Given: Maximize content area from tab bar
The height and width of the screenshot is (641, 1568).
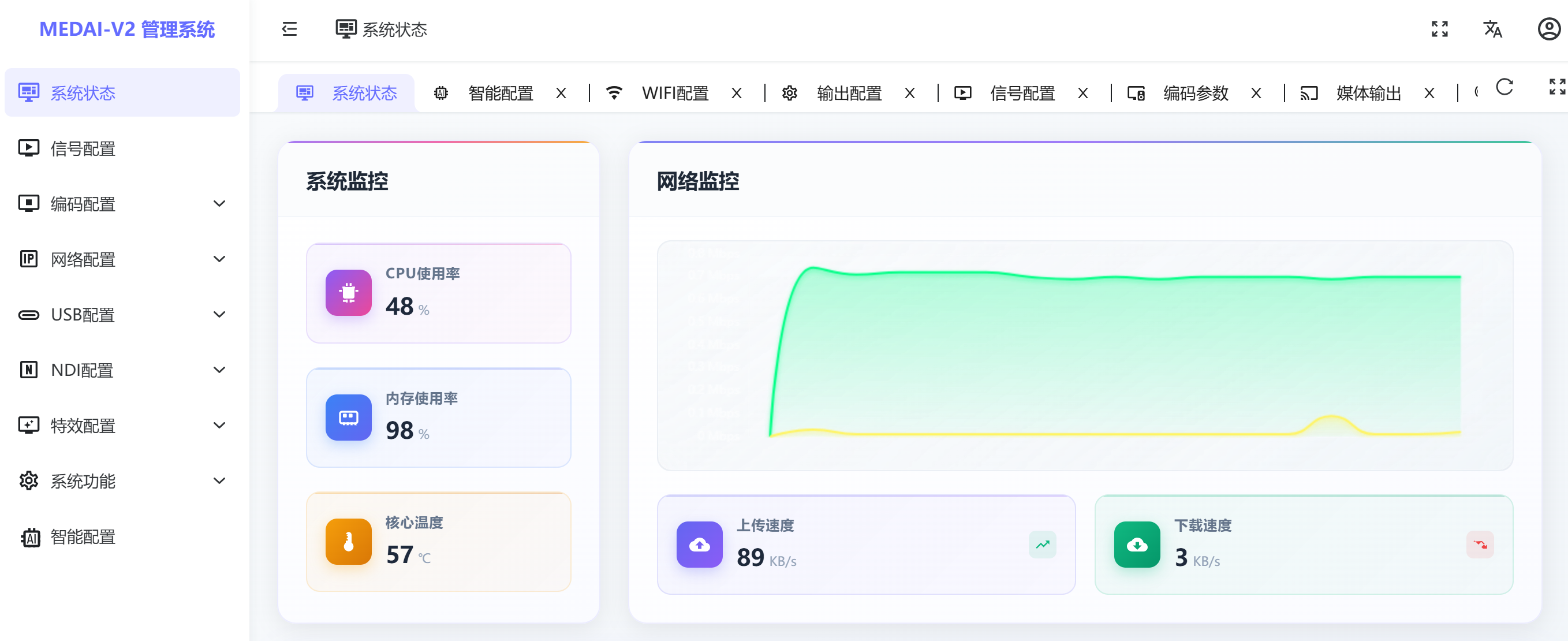Looking at the screenshot, I should point(1557,87).
